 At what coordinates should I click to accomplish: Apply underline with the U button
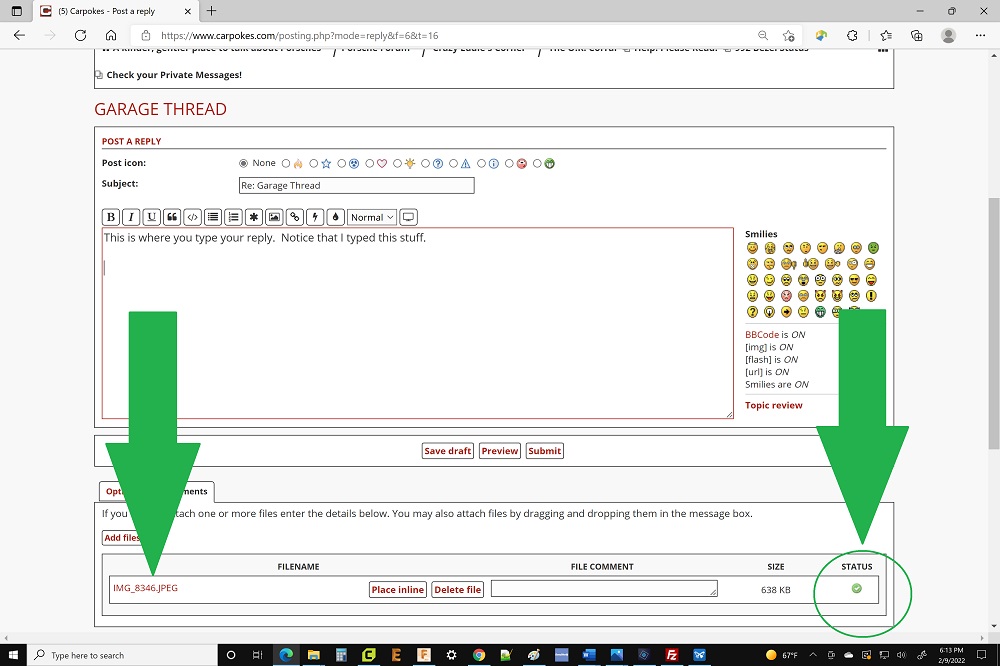pyautogui.click(x=151, y=217)
